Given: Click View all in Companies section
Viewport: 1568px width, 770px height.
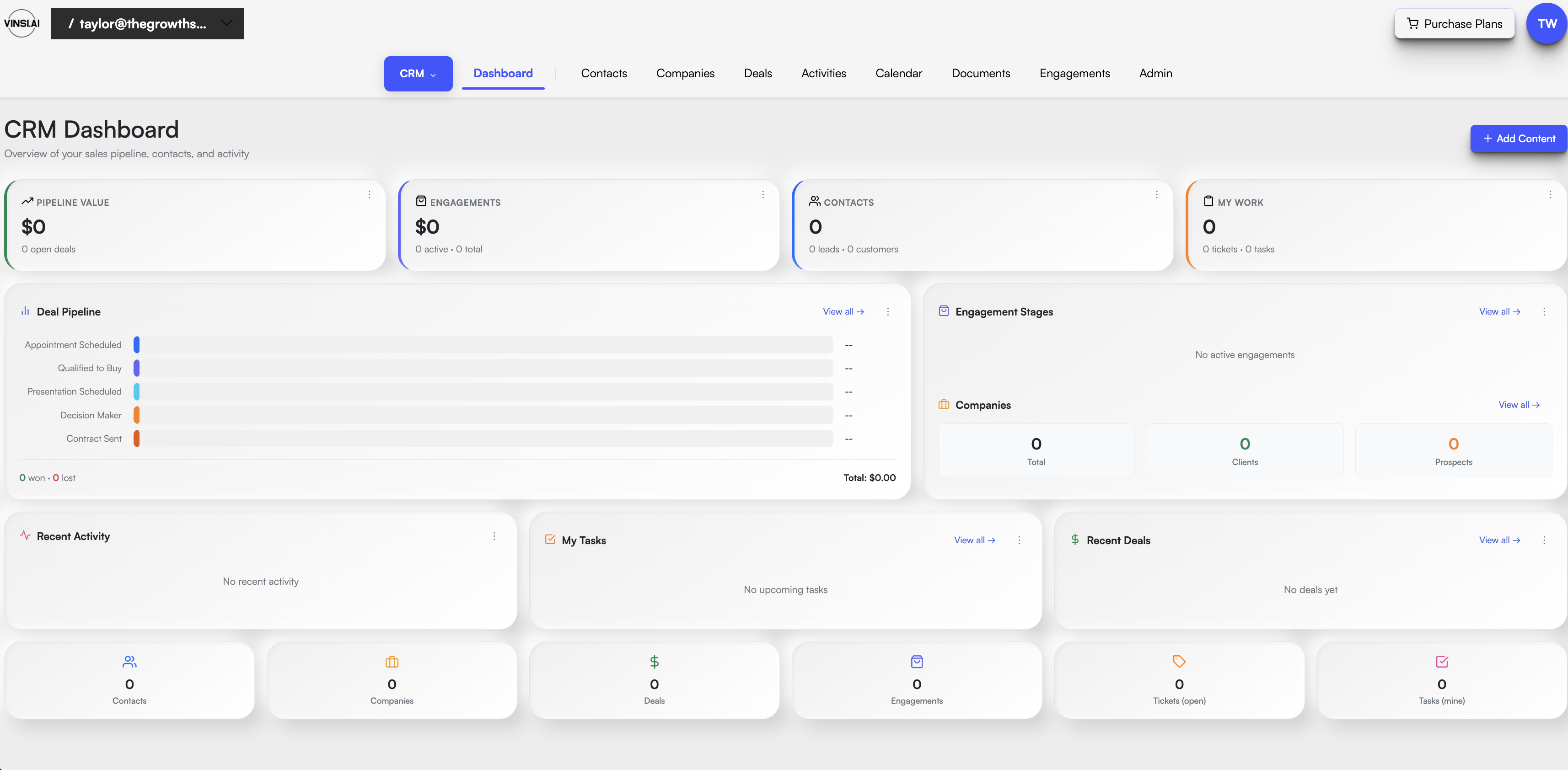Looking at the screenshot, I should [1519, 405].
